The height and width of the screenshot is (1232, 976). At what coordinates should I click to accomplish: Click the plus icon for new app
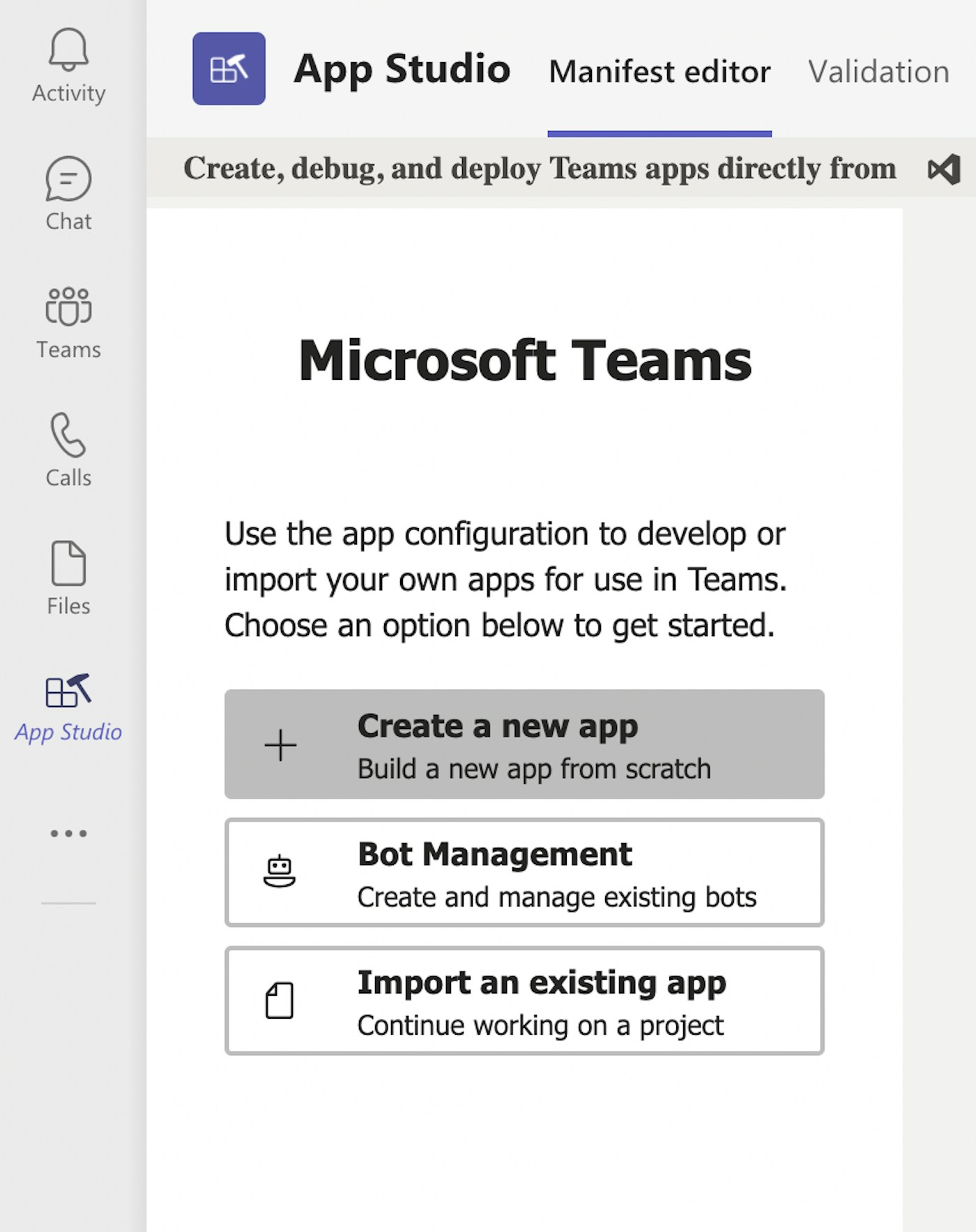280,745
